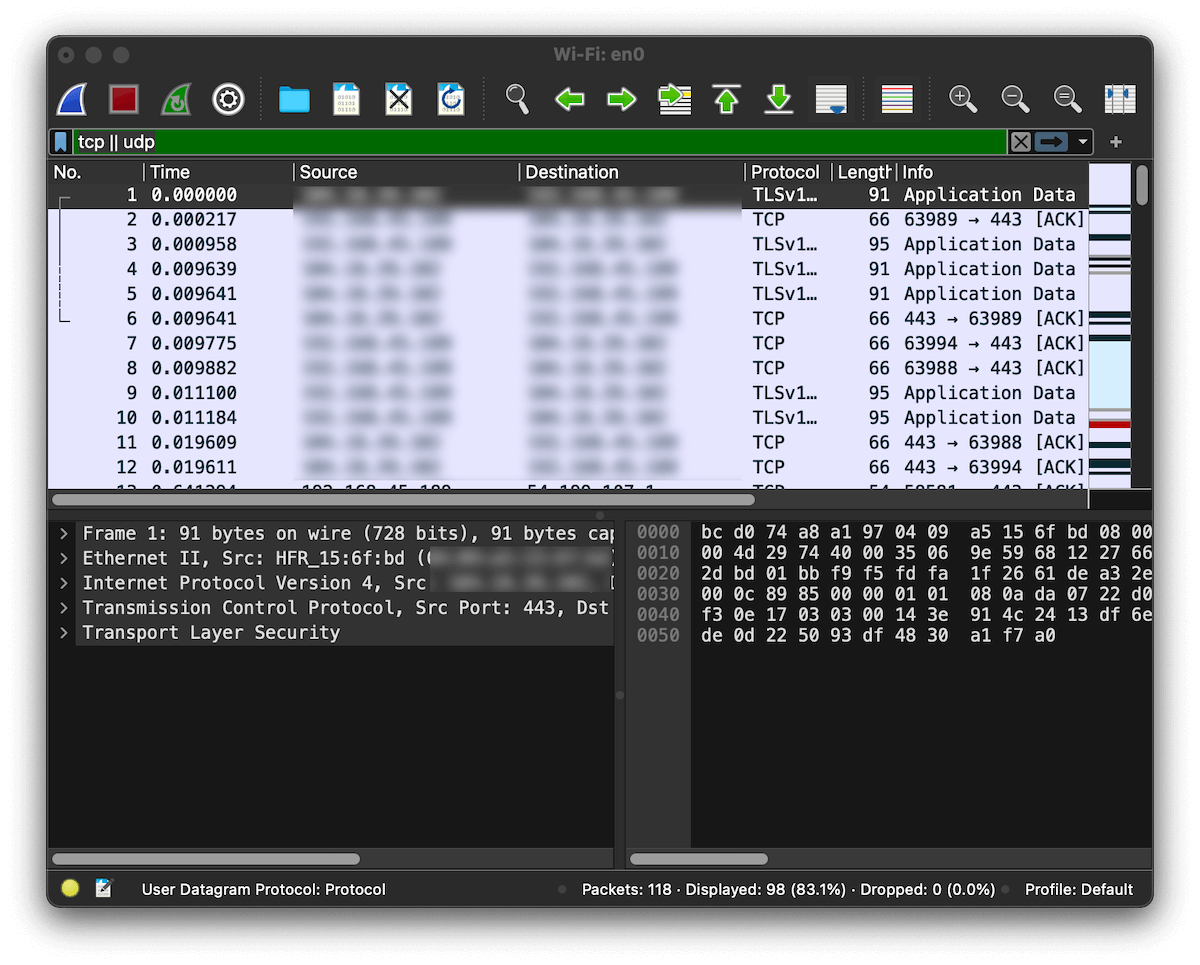
Task: Go forward in packet history
Action: click(622, 99)
